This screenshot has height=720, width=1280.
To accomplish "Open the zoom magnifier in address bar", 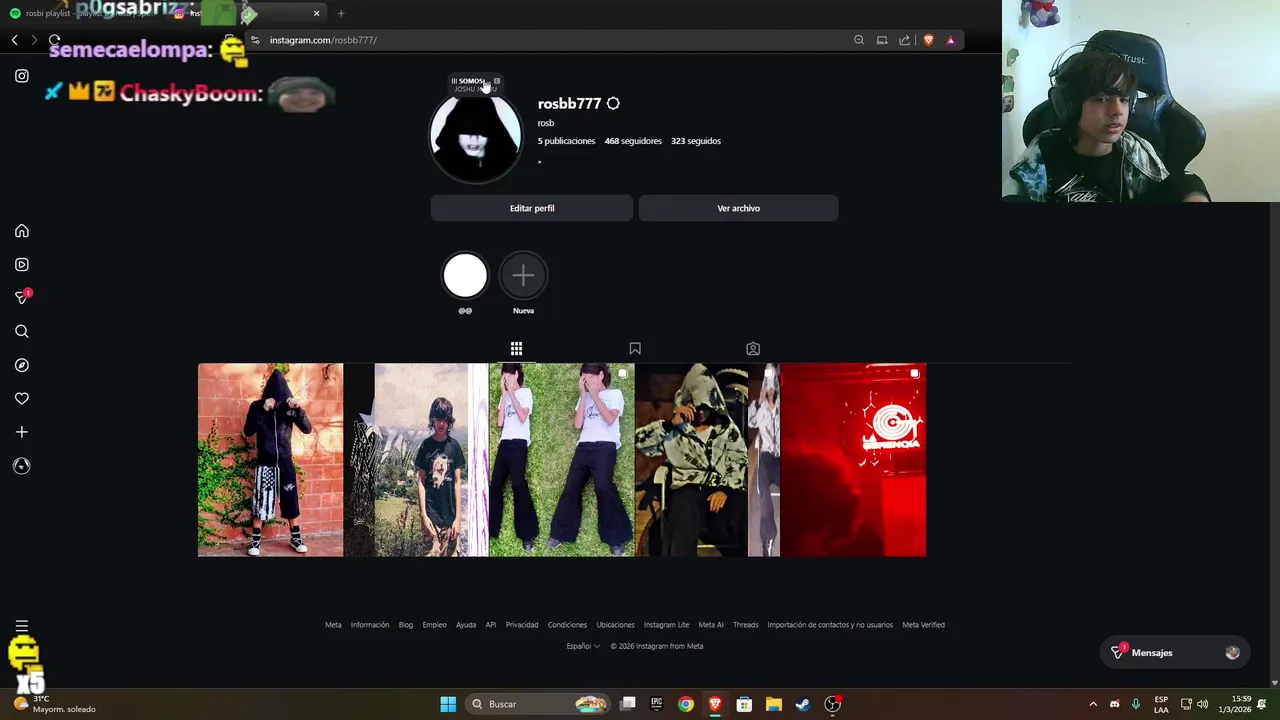I will click(859, 40).
